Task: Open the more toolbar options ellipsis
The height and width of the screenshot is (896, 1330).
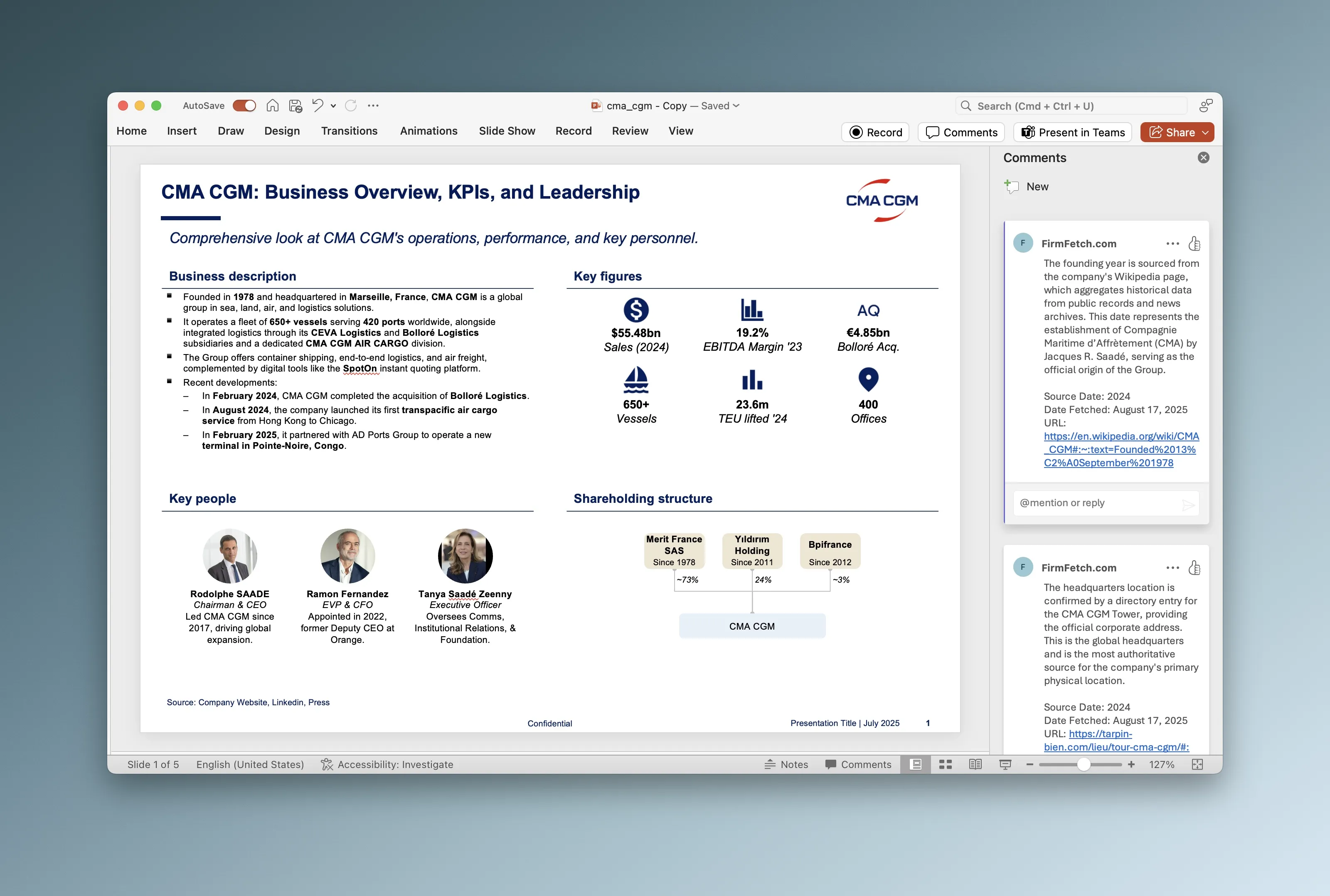Action: pos(373,106)
